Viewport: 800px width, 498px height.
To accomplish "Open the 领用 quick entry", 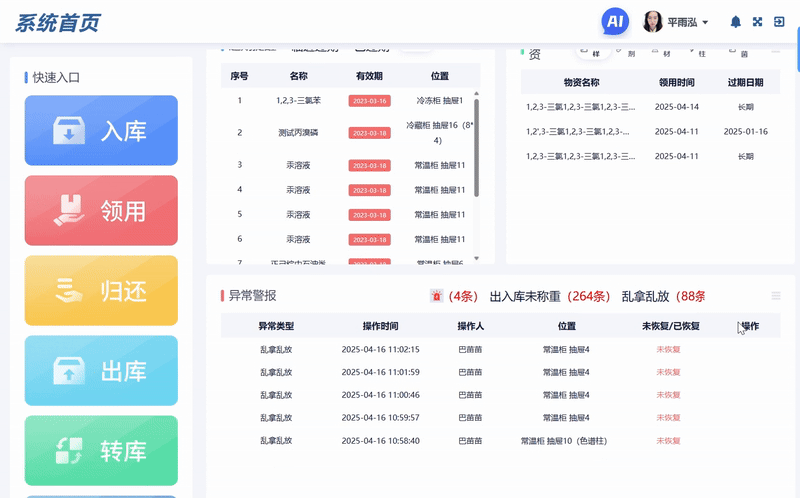I will [x=101, y=210].
